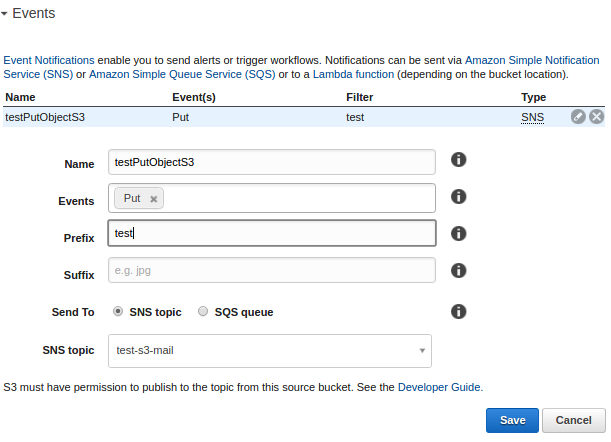Select the SQS queue radio button
This screenshot has width=611, height=442.
[x=203, y=311]
